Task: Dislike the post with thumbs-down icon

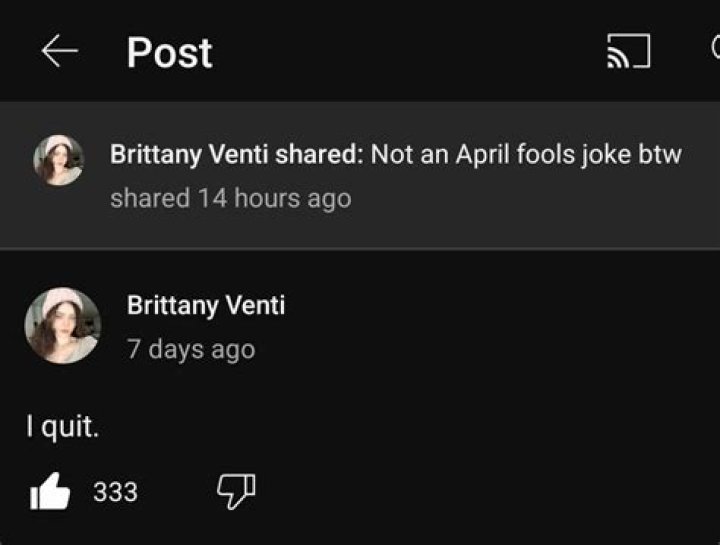Action: pyautogui.click(x=236, y=491)
